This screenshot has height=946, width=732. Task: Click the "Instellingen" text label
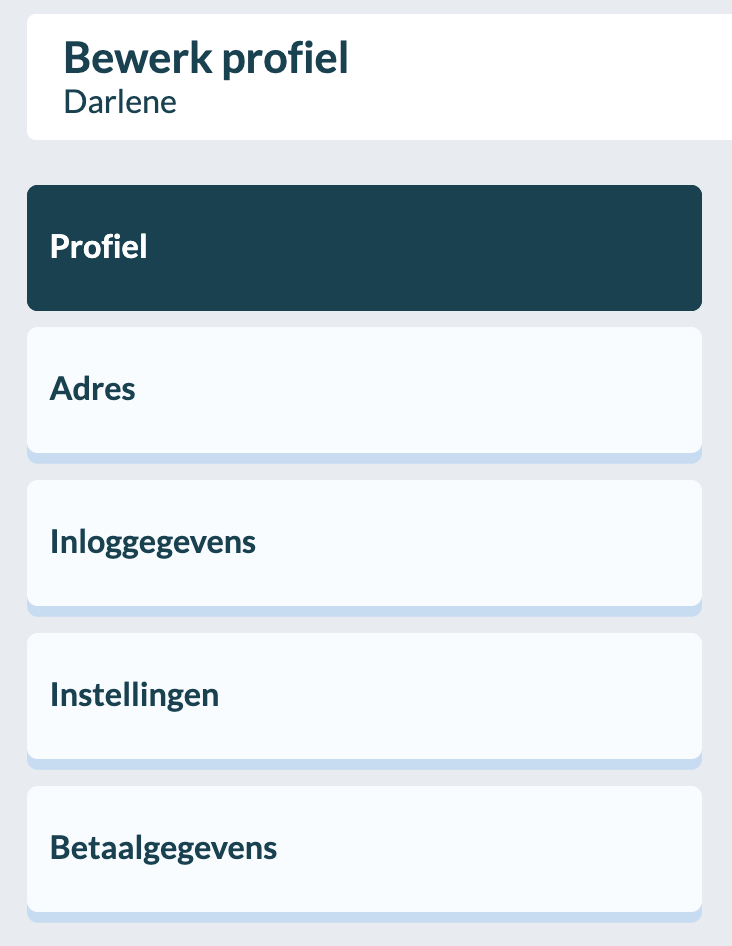coord(135,695)
